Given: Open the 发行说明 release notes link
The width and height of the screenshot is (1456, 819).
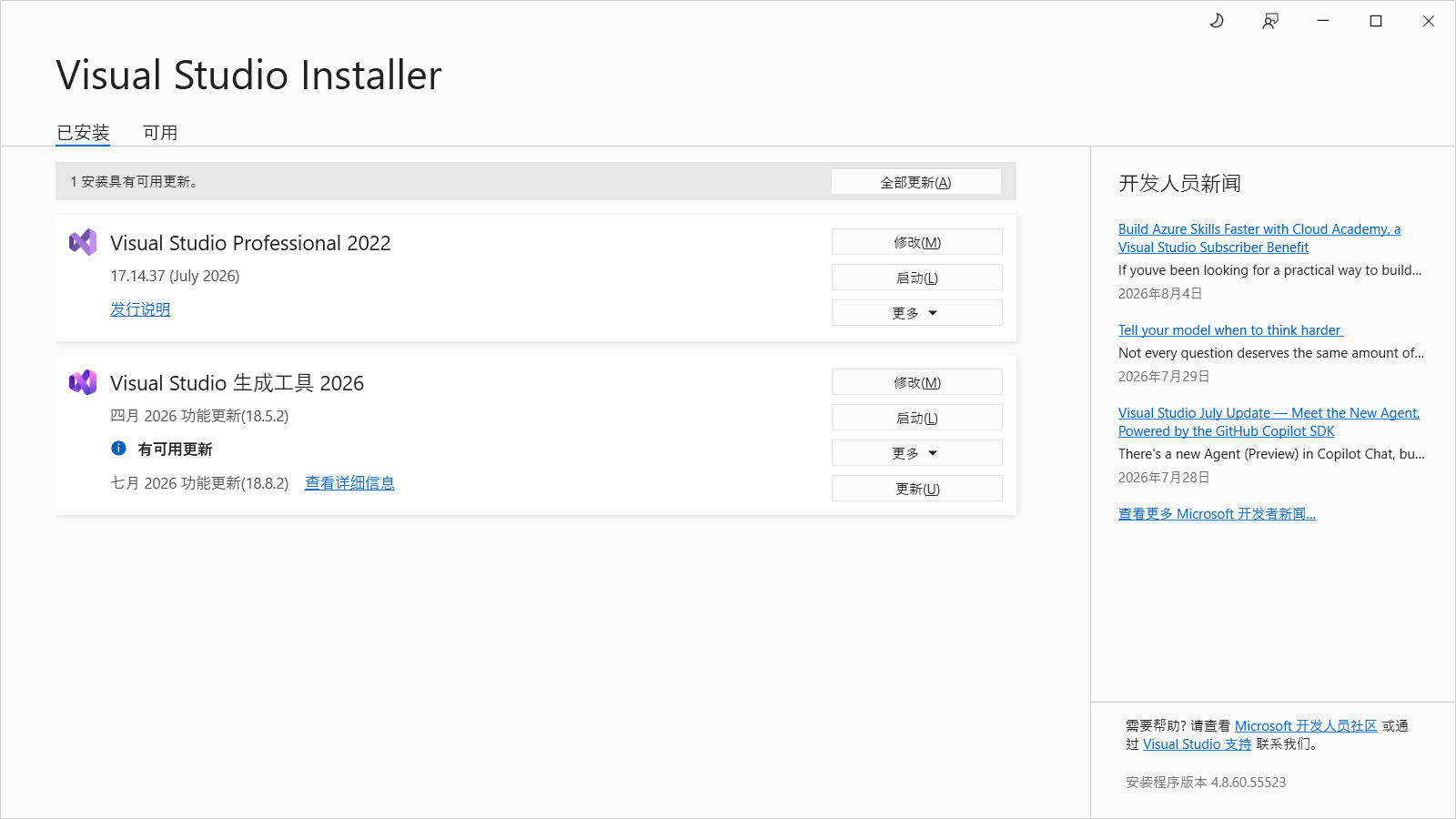Looking at the screenshot, I should pyautogui.click(x=140, y=309).
